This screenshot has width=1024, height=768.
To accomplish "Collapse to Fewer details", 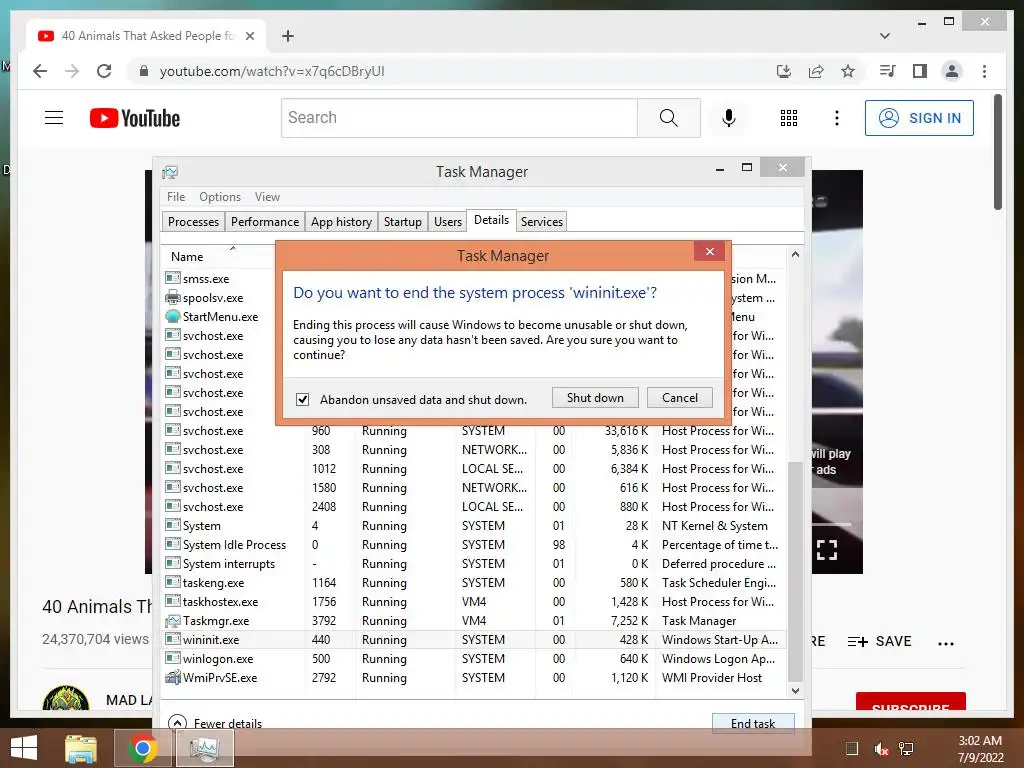I will click(216, 723).
